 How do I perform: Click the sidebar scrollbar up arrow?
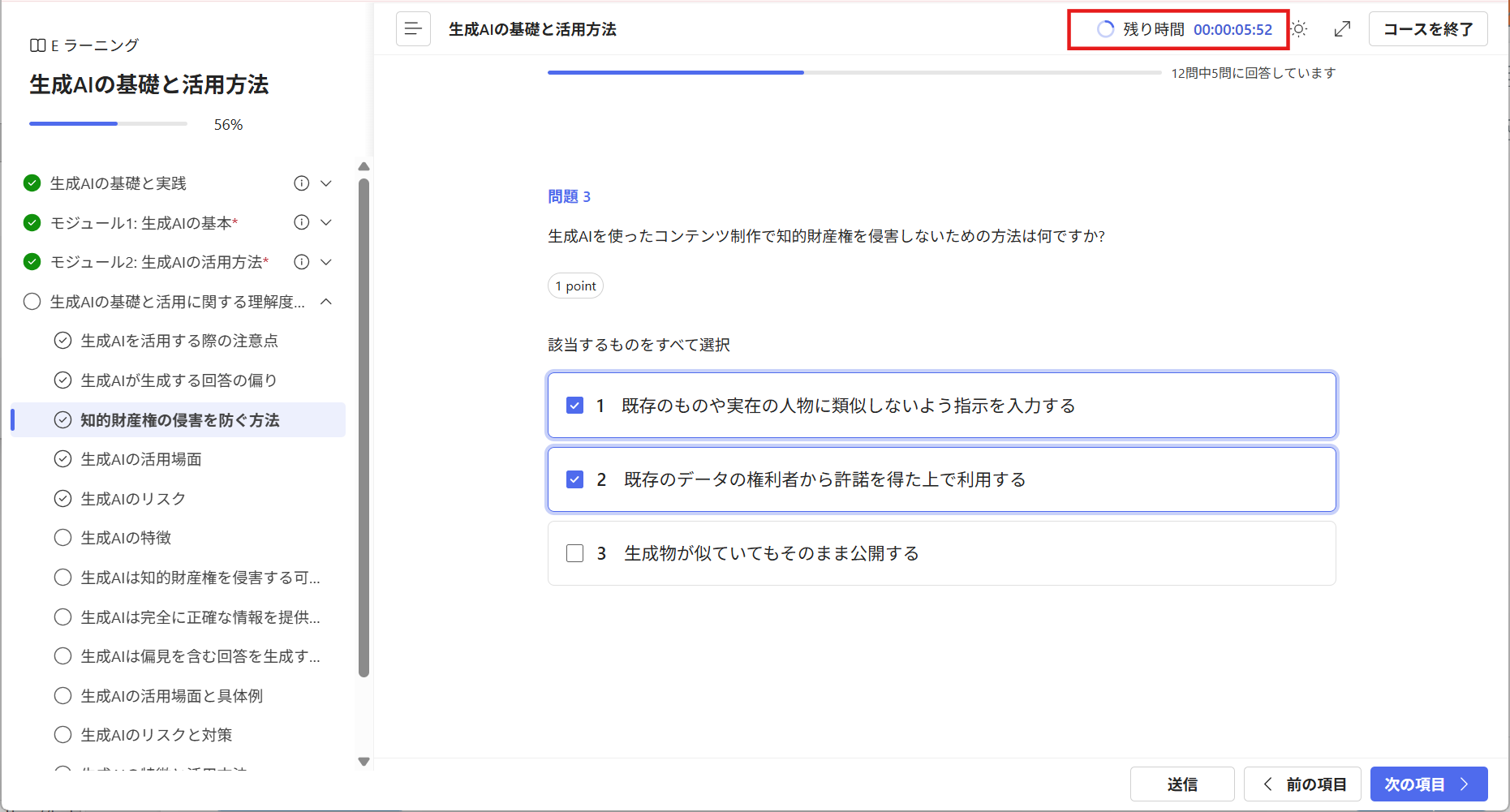click(x=364, y=166)
